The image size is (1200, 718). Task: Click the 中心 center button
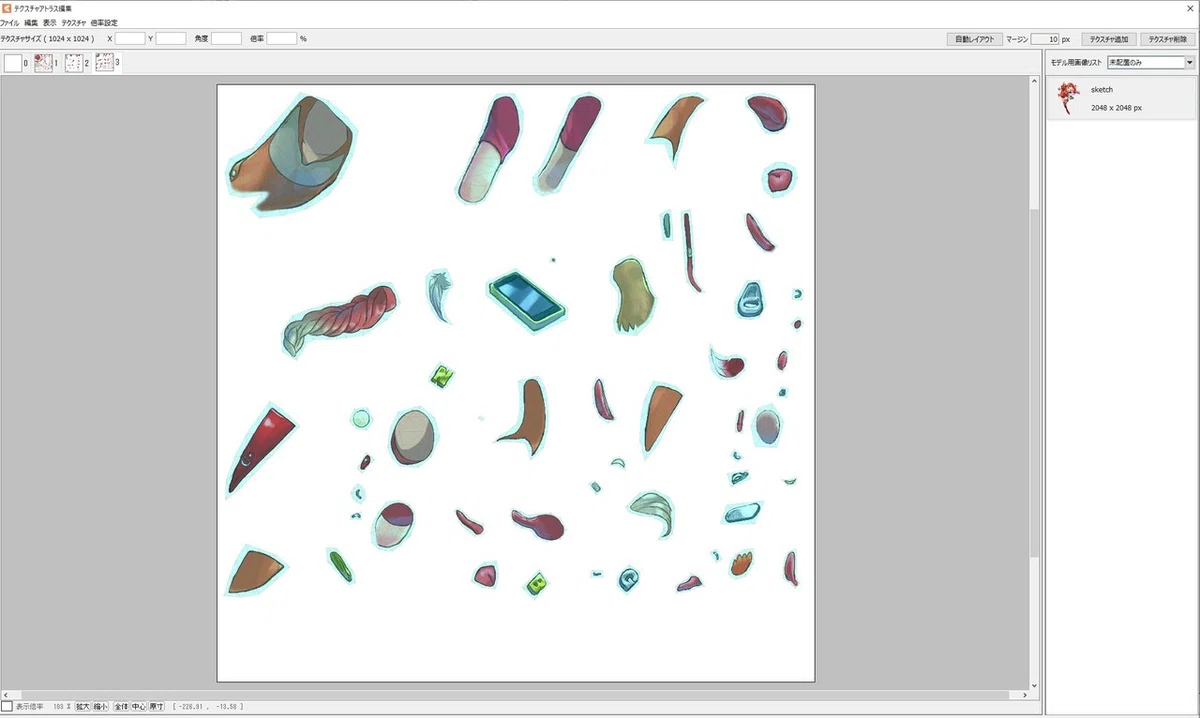click(139, 707)
